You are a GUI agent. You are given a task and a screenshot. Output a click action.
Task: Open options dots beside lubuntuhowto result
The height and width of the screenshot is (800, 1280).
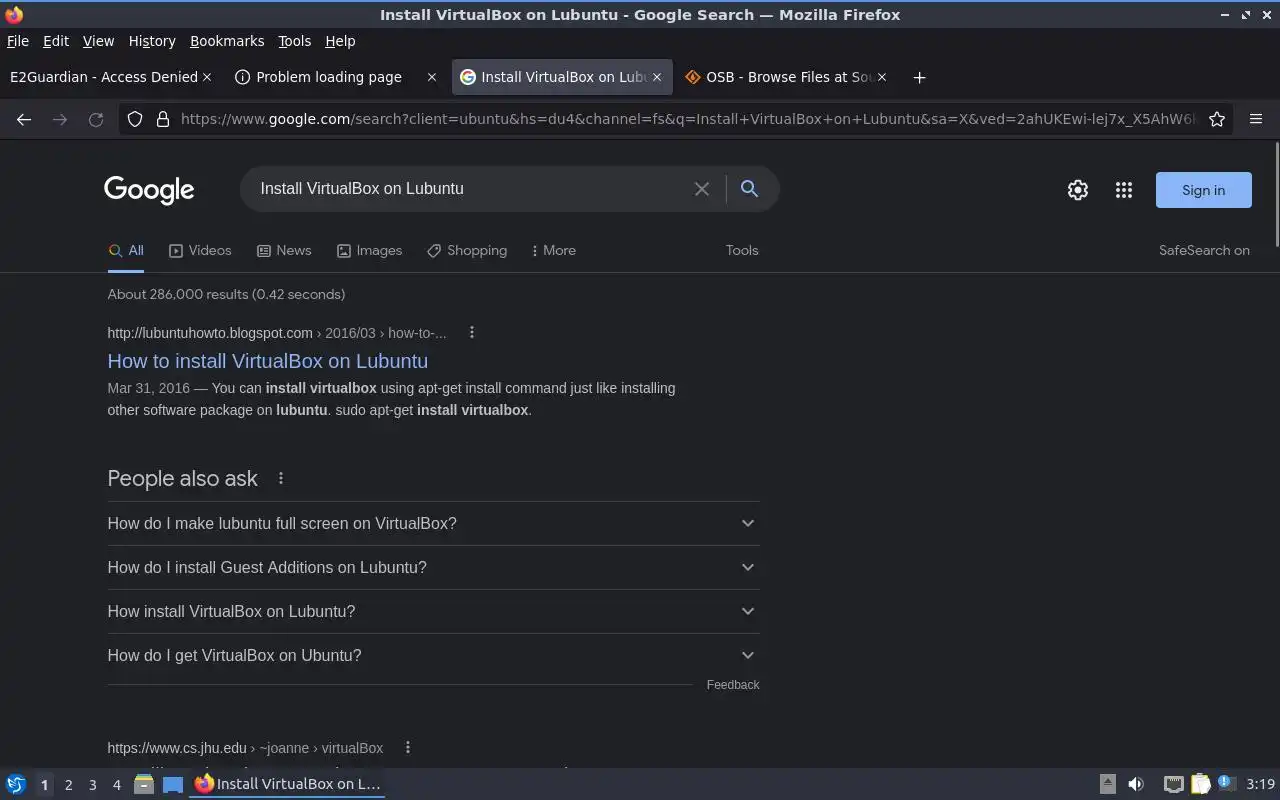(472, 333)
